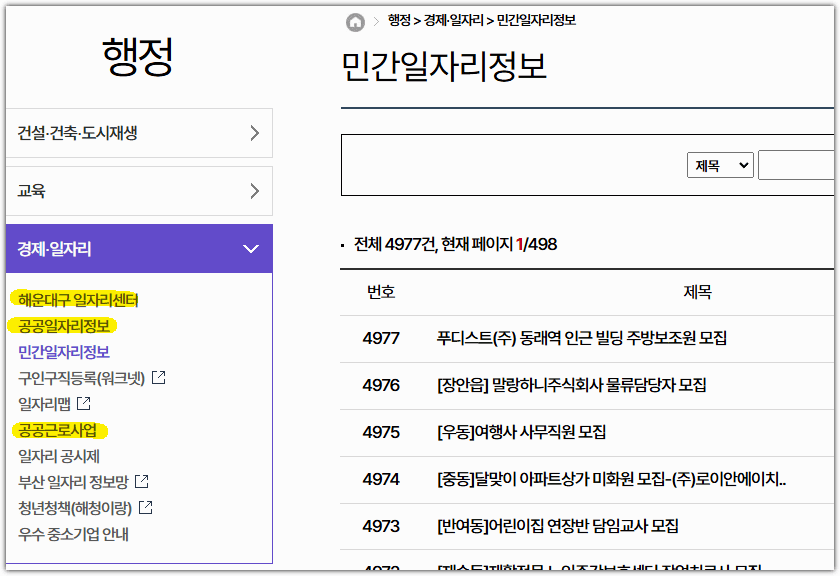Click the 민간일자리정보 page heading
The image size is (840, 576).
point(444,66)
